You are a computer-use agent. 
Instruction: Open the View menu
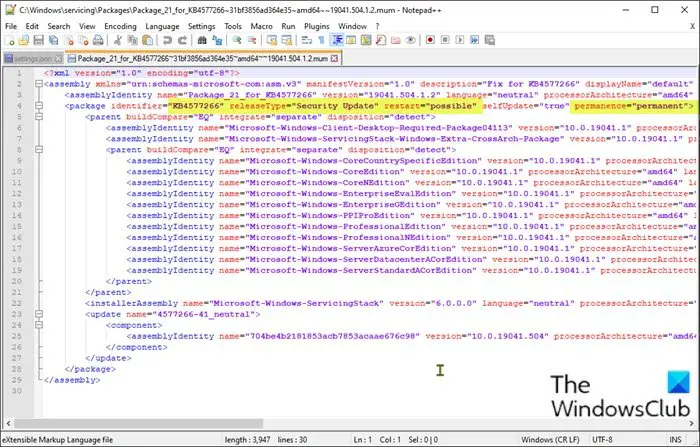pyautogui.click(x=87, y=26)
